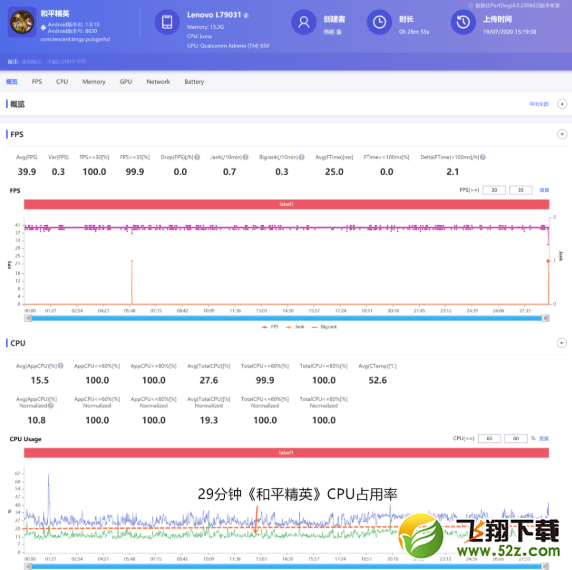
Task: Click FPS(>=) second threshold field 35
Action: [x=521, y=190]
